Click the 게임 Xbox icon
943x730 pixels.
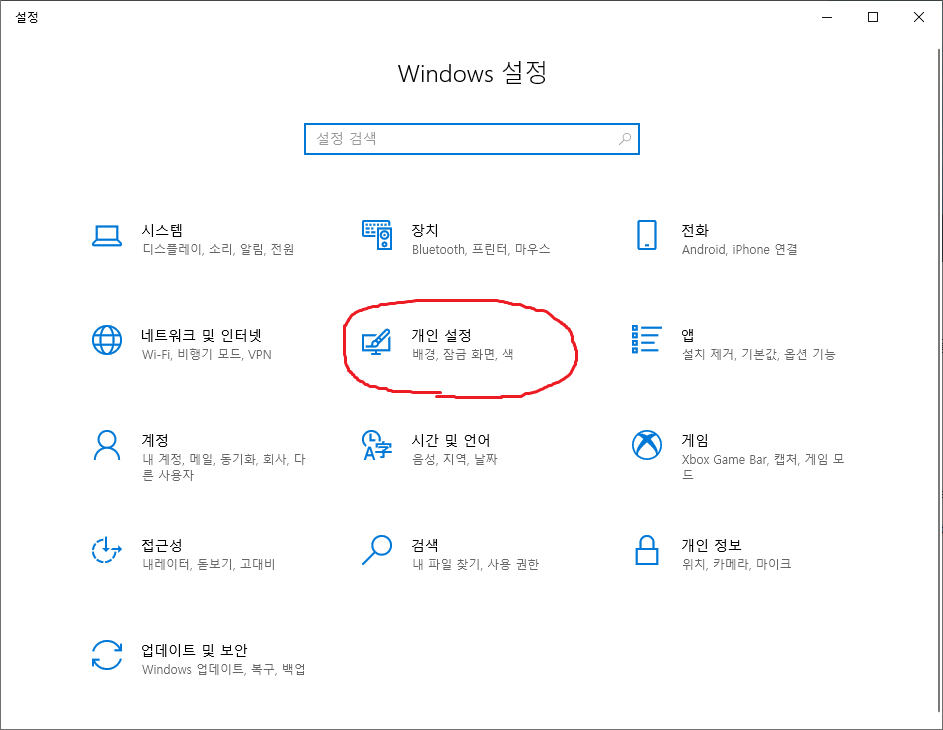tap(647, 445)
